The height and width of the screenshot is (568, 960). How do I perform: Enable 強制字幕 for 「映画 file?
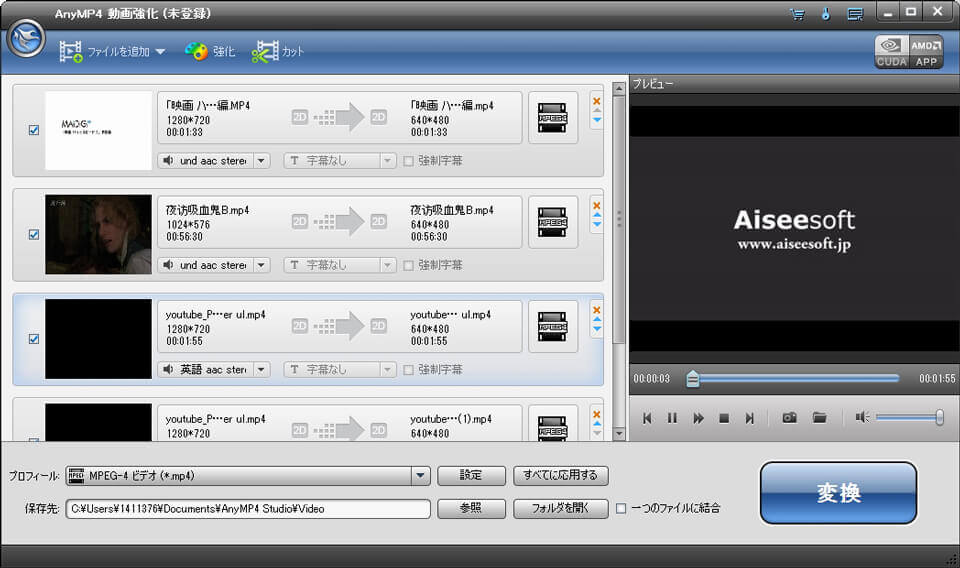(408, 161)
